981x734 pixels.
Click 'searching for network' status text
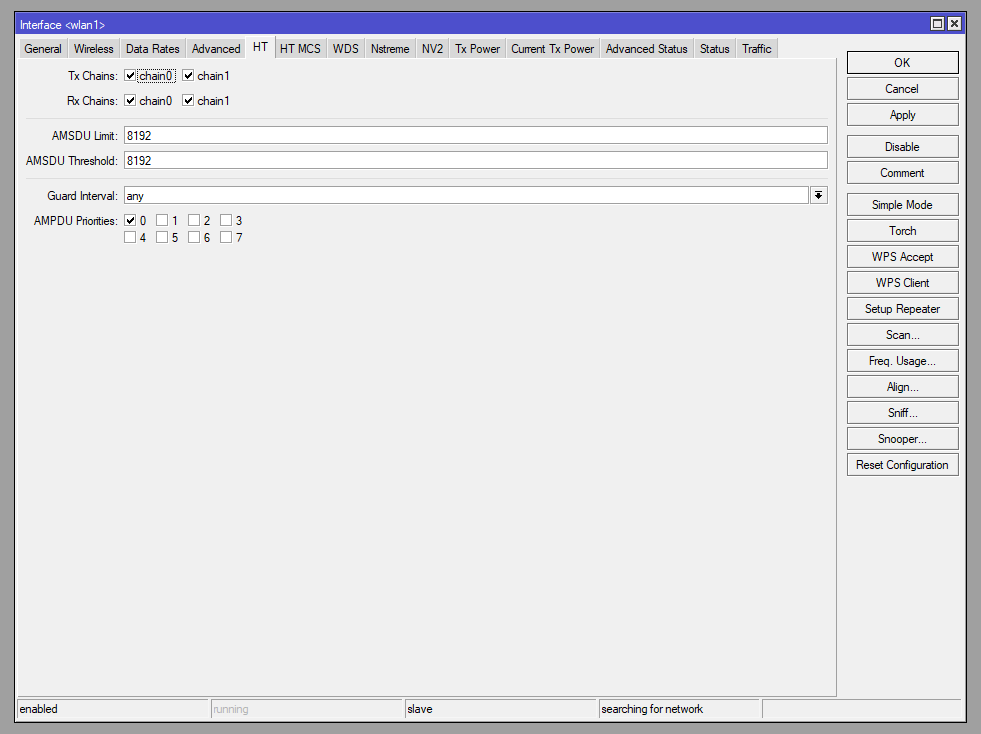[x=652, y=709]
